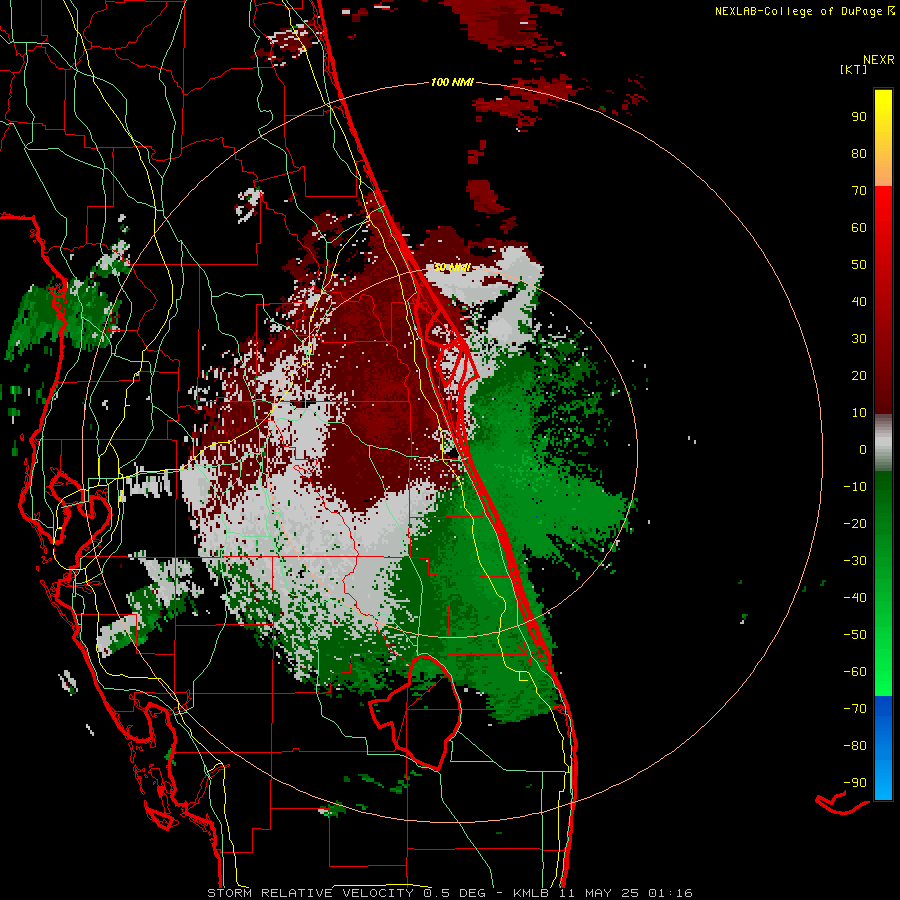Click the 70 value on the velocity scale
Image resolution: width=900 pixels, height=900 pixels.
point(859,191)
